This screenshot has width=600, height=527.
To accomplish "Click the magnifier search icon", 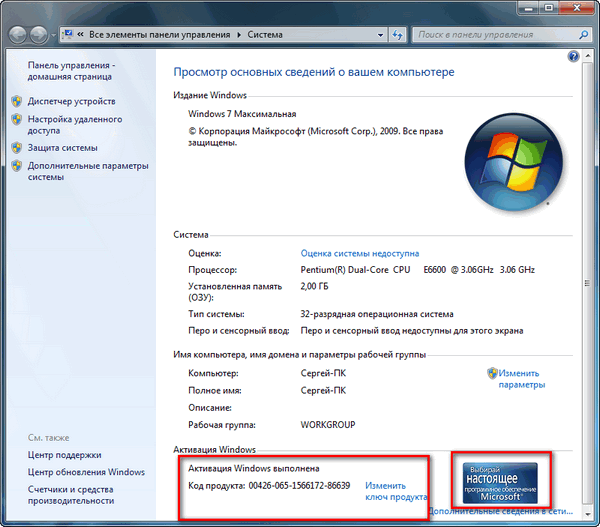I will click(x=583, y=35).
